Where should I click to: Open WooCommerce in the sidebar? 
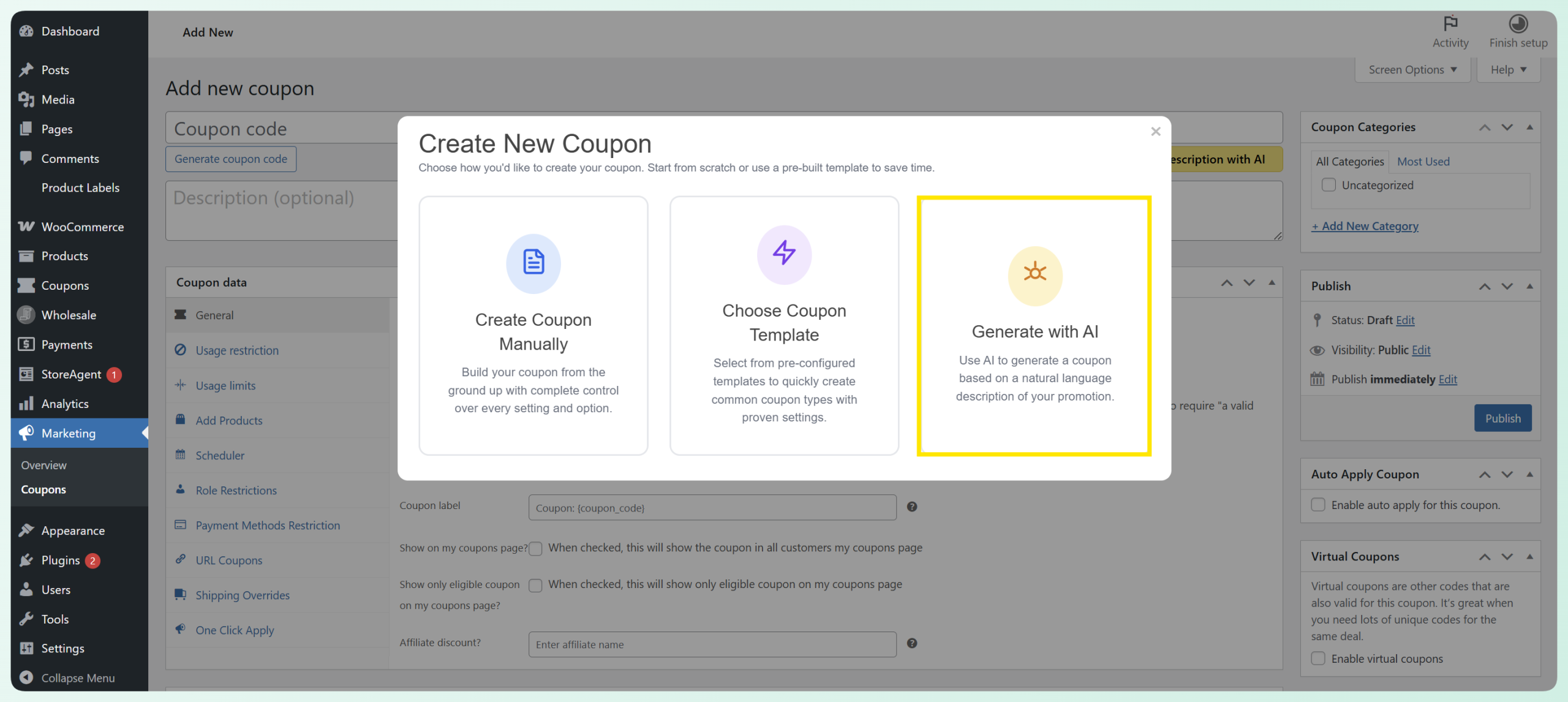point(82,227)
